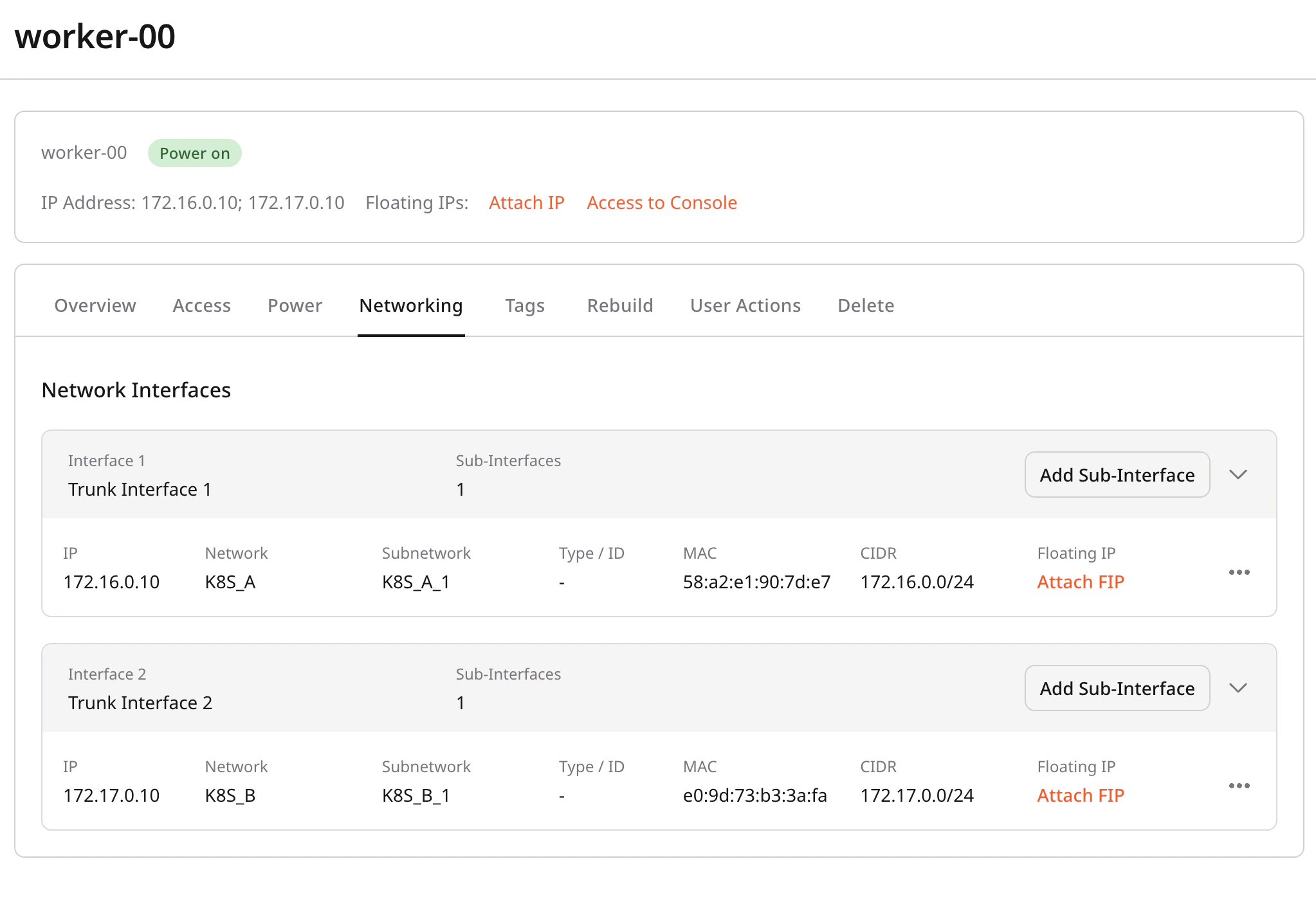The width and height of the screenshot is (1316, 904).
Task: Click the Trunk Interface 1 name
Action: pos(140,489)
